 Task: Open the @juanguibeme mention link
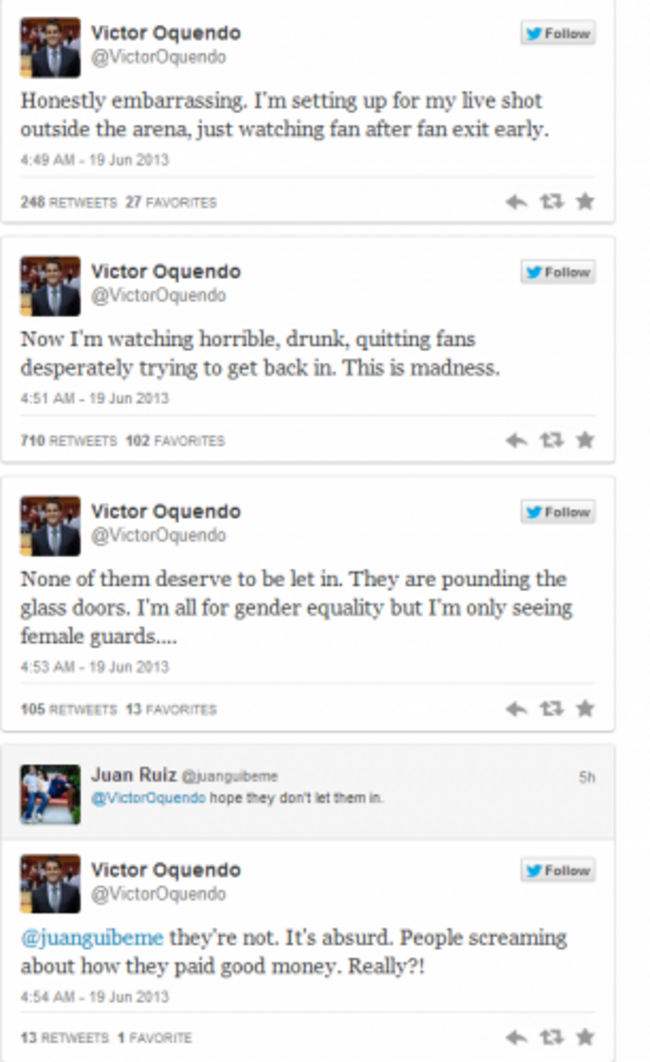click(x=92, y=938)
